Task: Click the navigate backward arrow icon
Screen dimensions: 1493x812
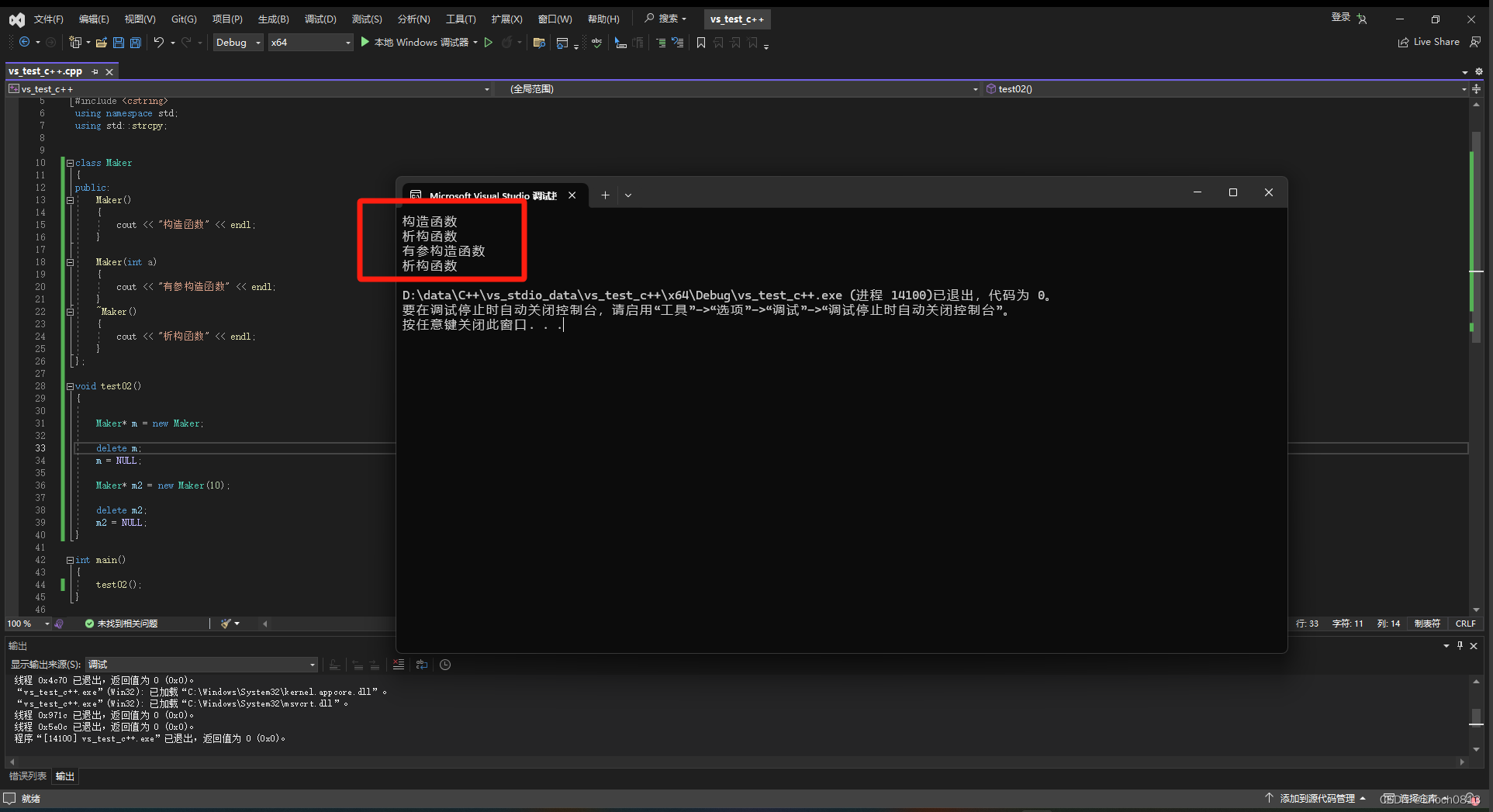Action: pyautogui.click(x=24, y=43)
